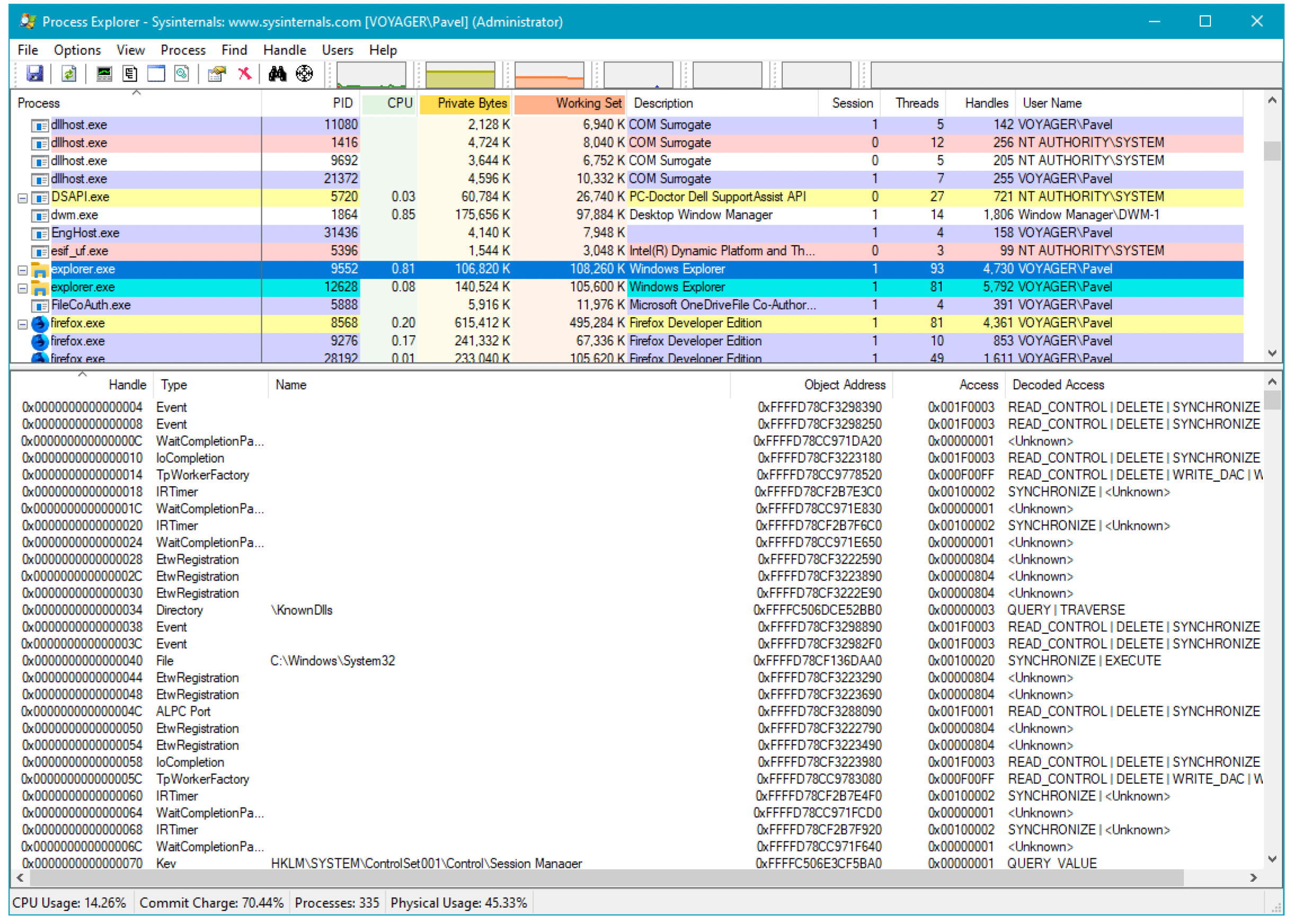Click the icon of dllhost.exe PID 21372
The height and width of the screenshot is (924, 1292).
click(x=40, y=180)
